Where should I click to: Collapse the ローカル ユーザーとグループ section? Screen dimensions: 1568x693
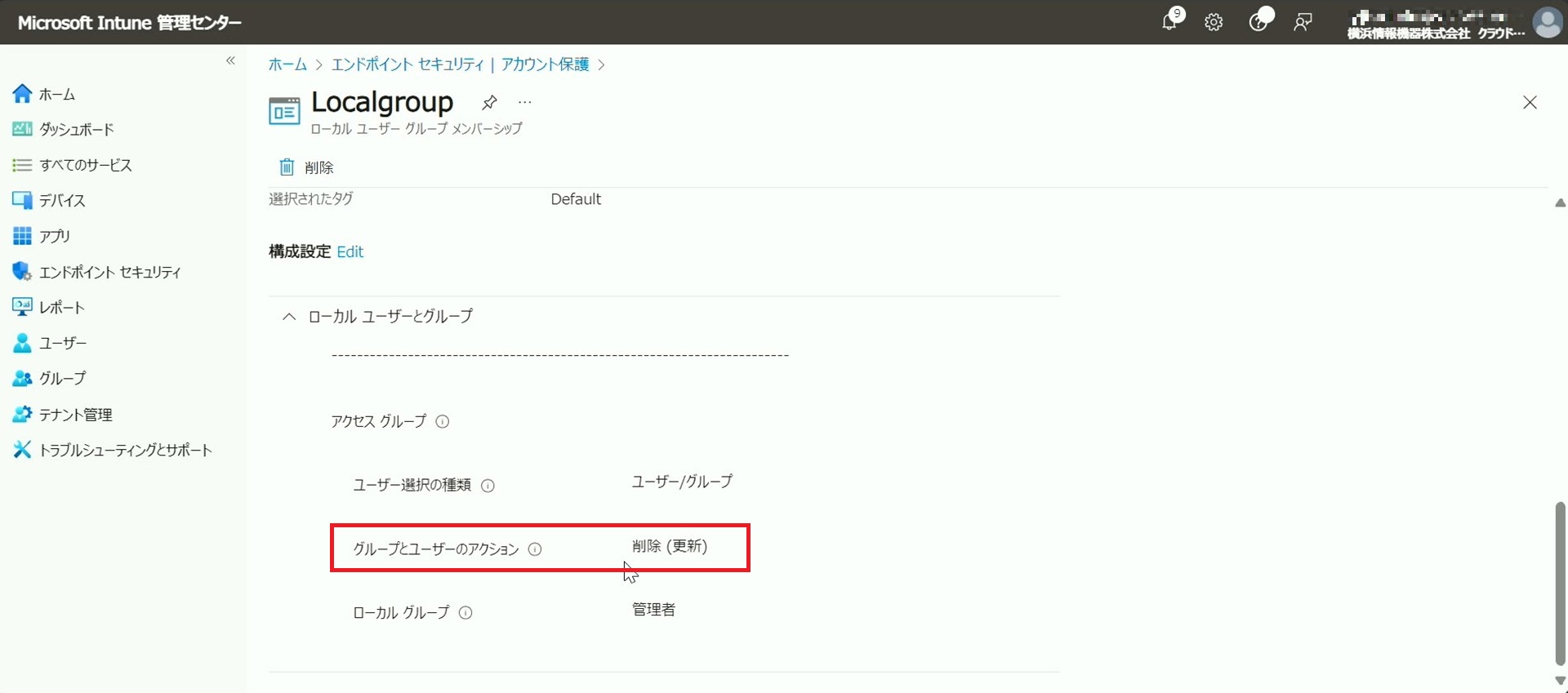[289, 316]
